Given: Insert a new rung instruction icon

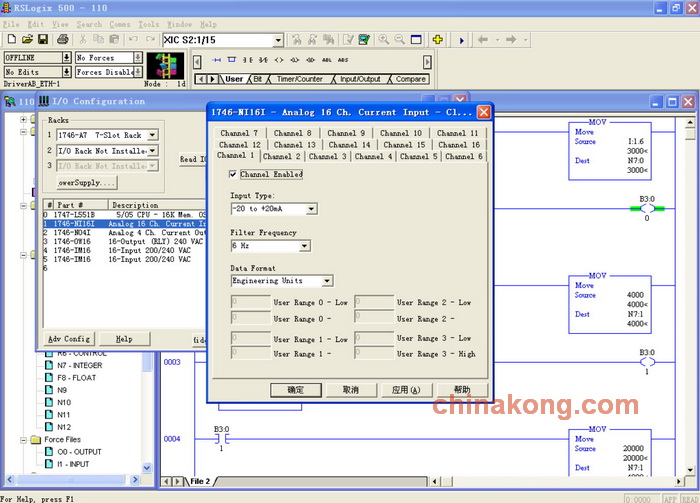Looking at the screenshot, I should coord(217,60).
